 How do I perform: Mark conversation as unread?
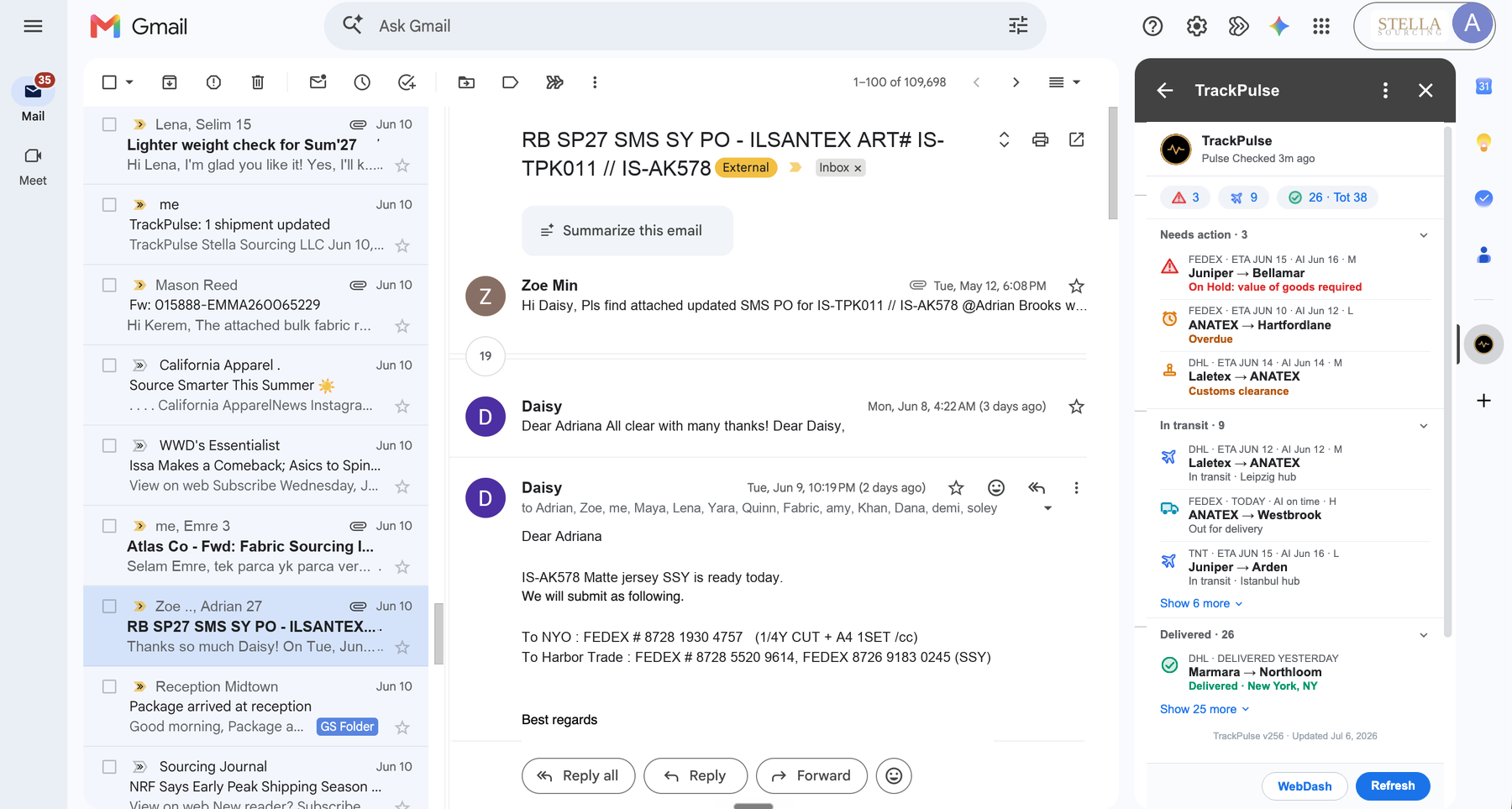click(x=318, y=82)
